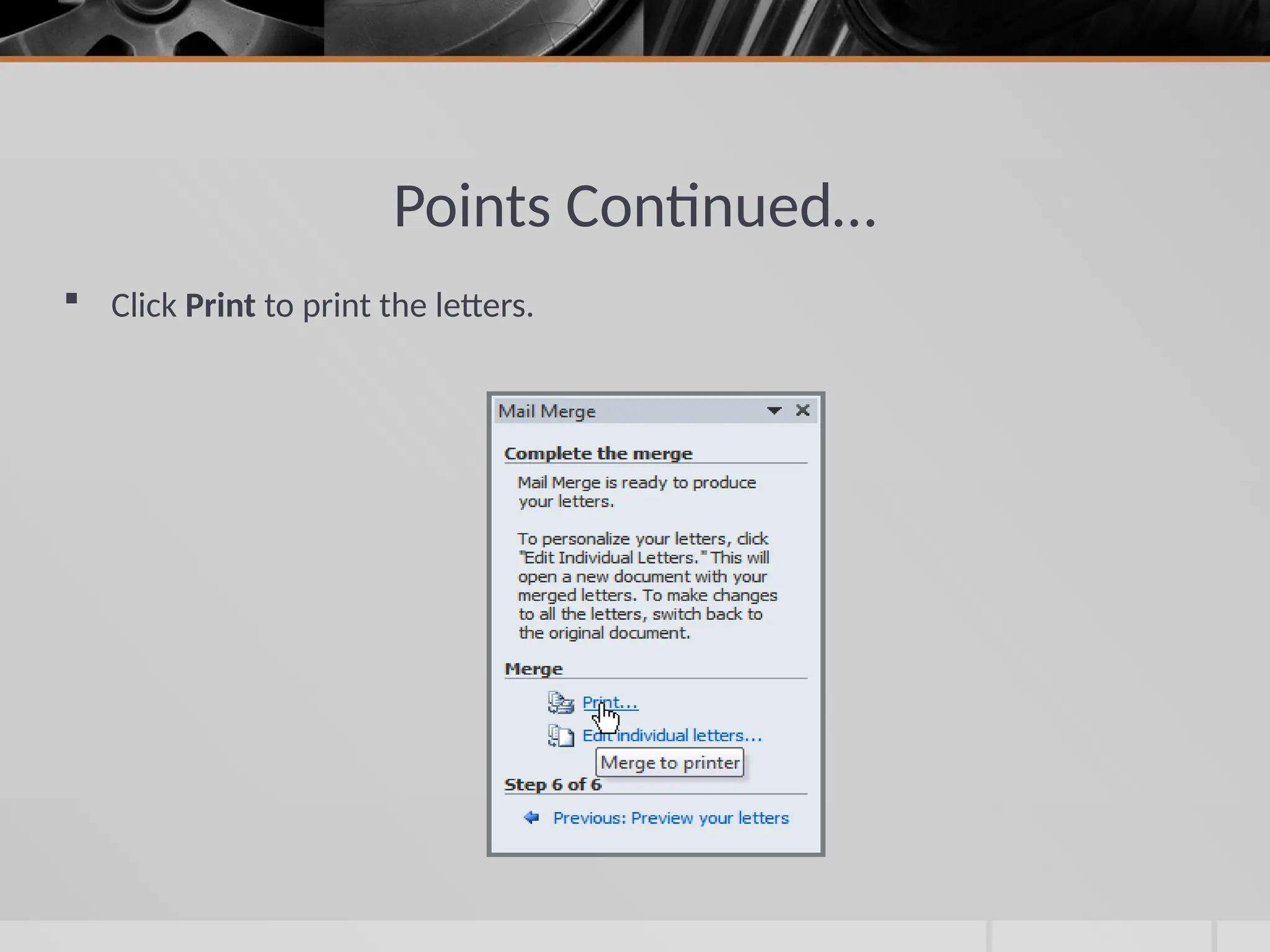
Task: Click the 'Step 6 of 6' label
Action: click(553, 785)
